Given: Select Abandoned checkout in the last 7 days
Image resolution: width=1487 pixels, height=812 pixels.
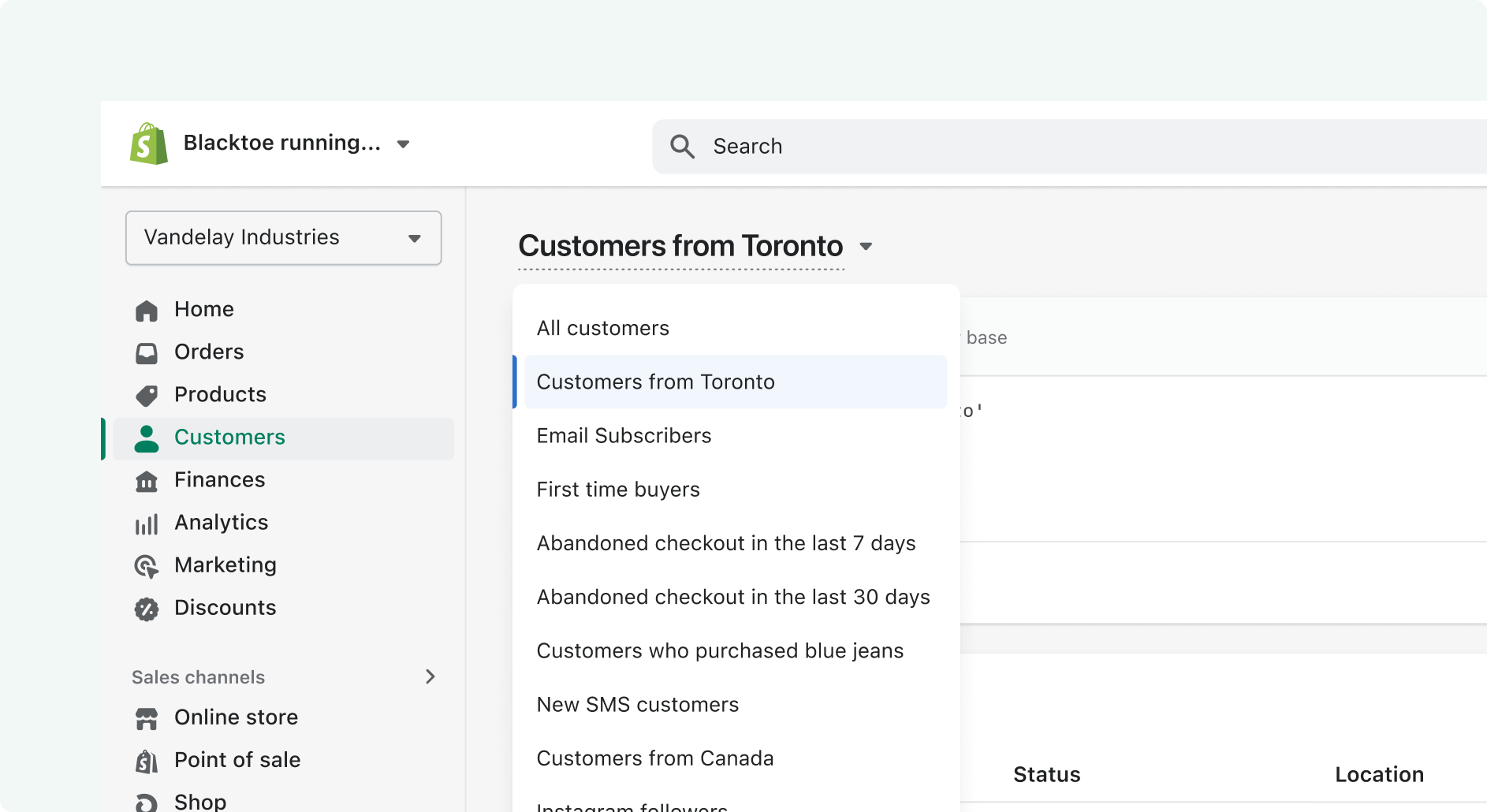Looking at the screenshot, I should [736, 543].
